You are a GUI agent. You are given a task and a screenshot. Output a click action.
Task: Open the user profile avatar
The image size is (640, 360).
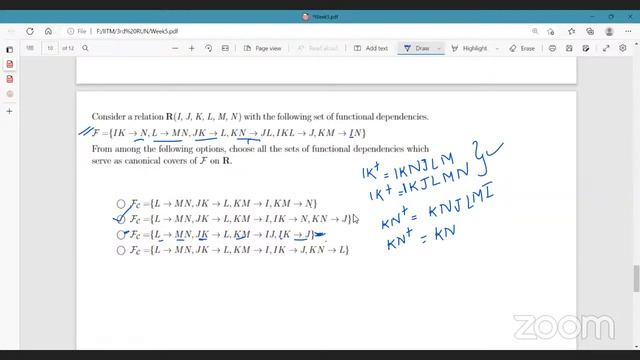609,31
